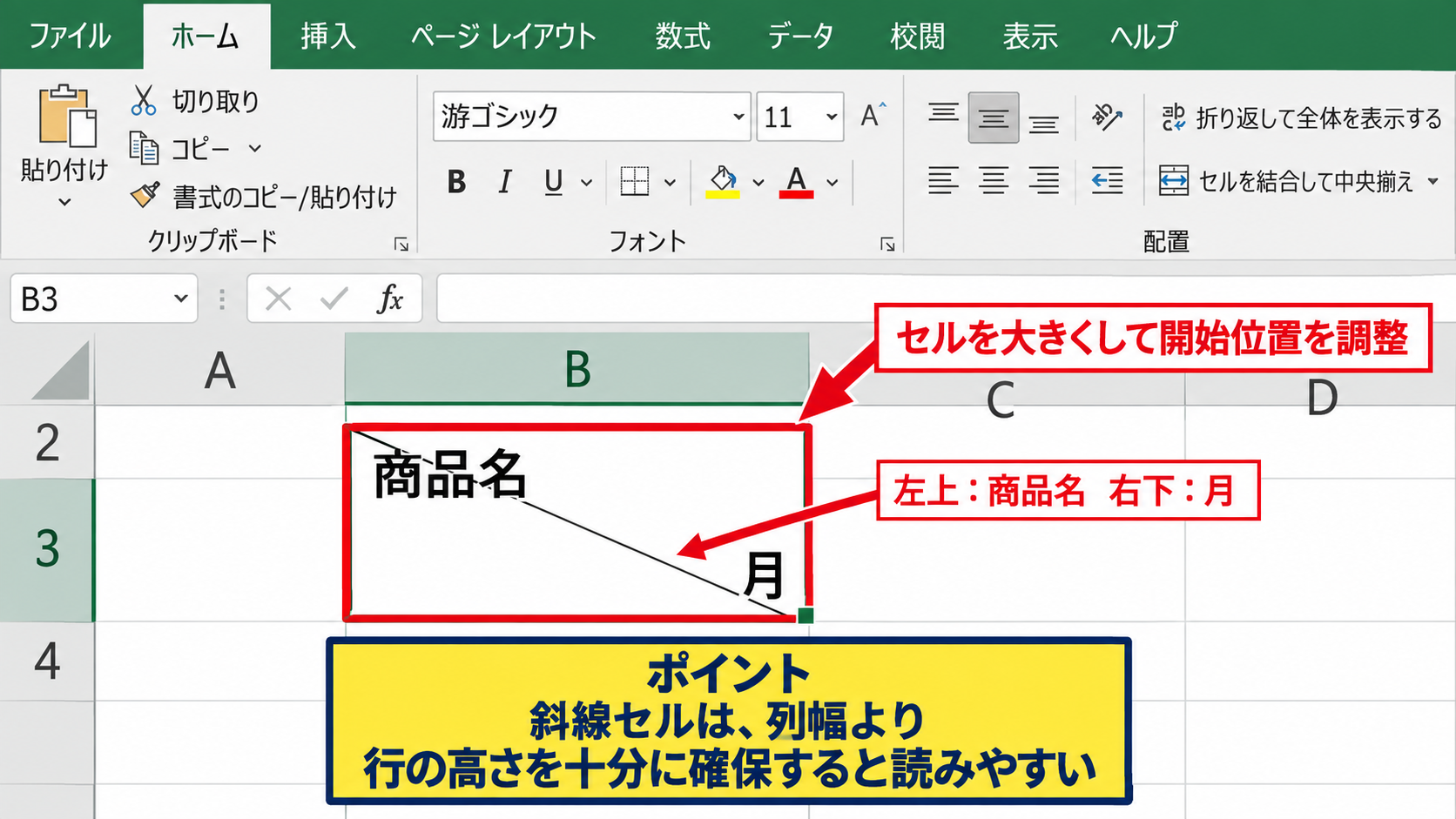Viewport: 1456px width, 819px height.
Task: Open the font size dropdown
Action: pyautogui.click(x=832, y=117)
